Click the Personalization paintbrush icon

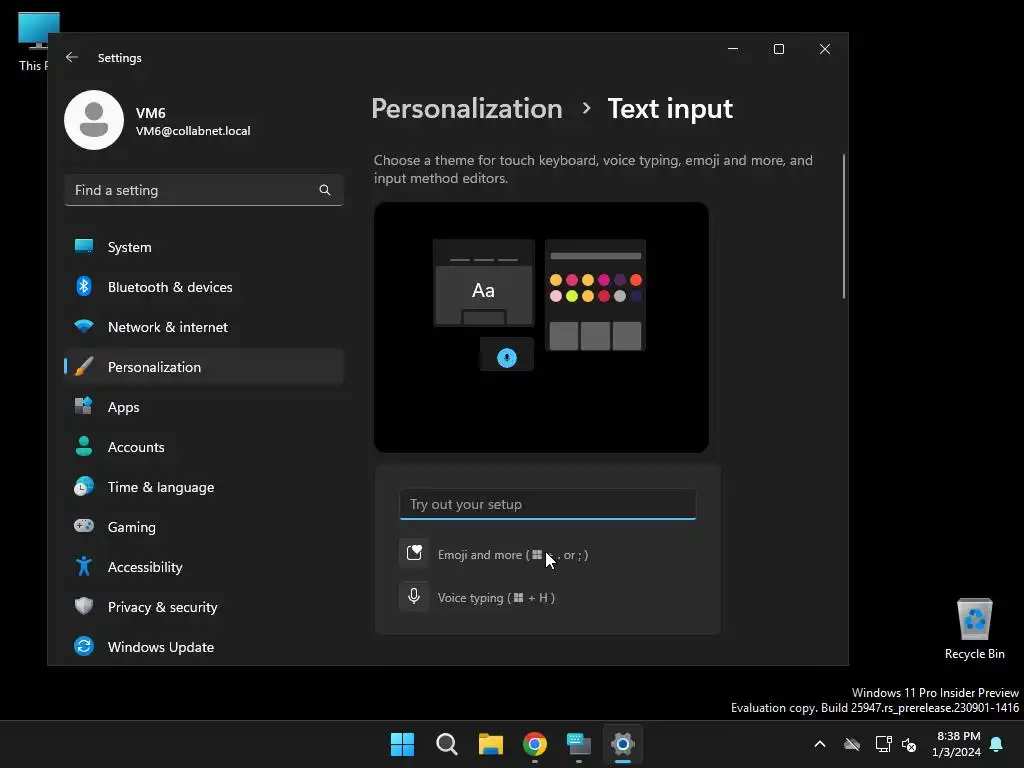point(84,366)
